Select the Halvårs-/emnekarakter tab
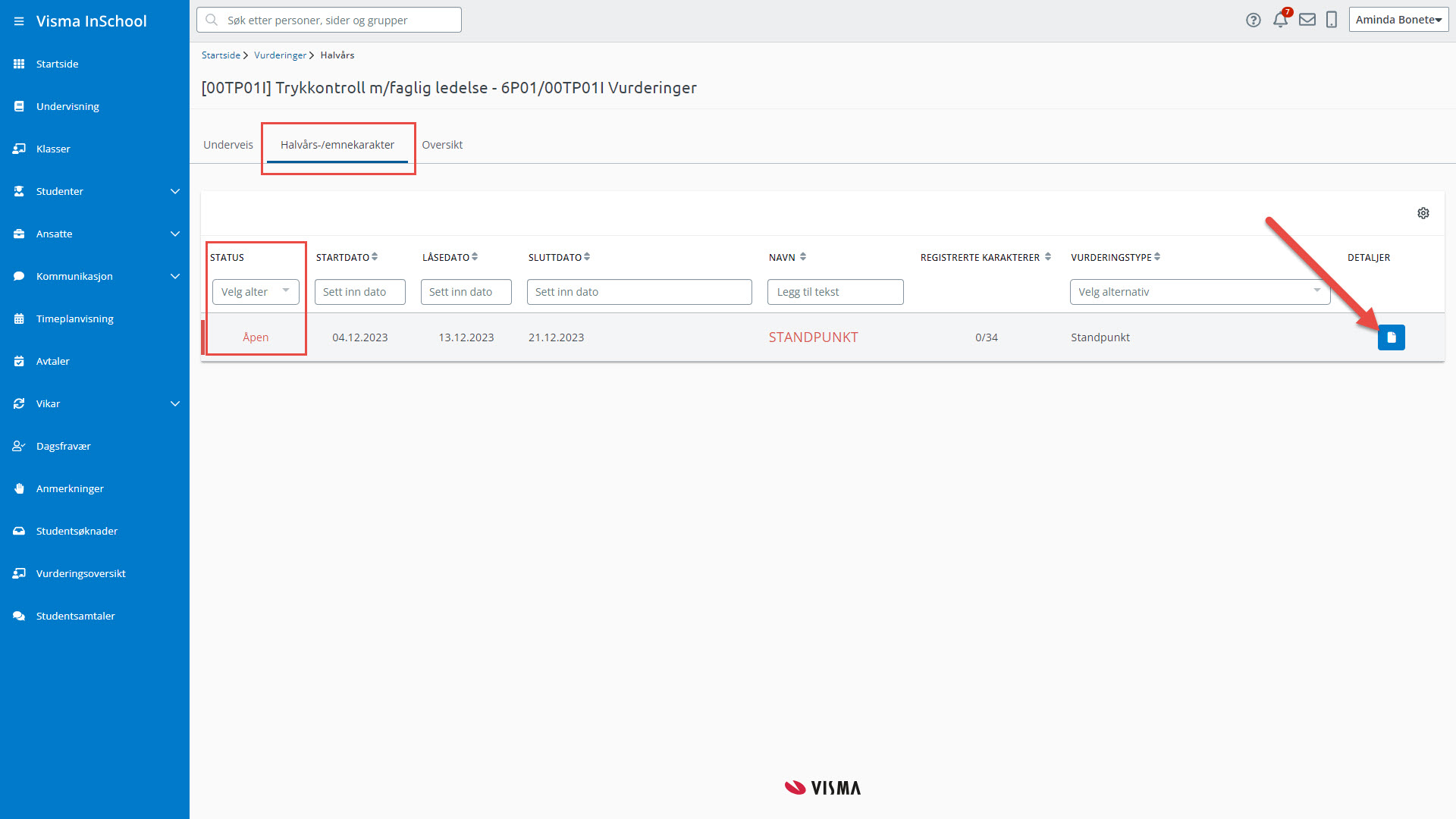This screenshot has width=1456, height=819. coord(337,145)
